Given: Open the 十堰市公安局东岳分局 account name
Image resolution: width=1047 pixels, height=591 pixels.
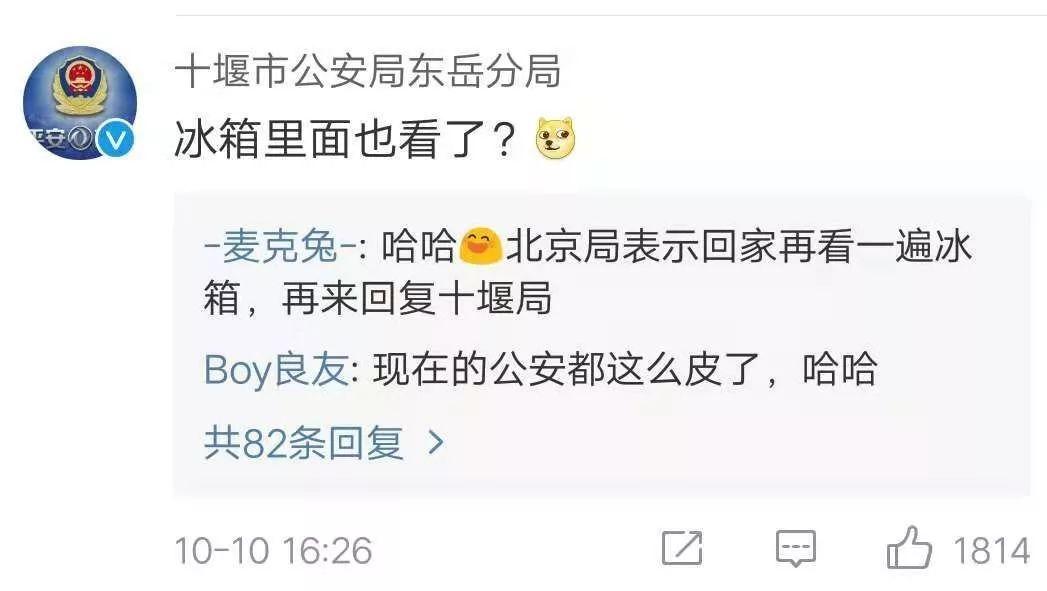Looking at the screenshot, I should click(x=367, y=71).
